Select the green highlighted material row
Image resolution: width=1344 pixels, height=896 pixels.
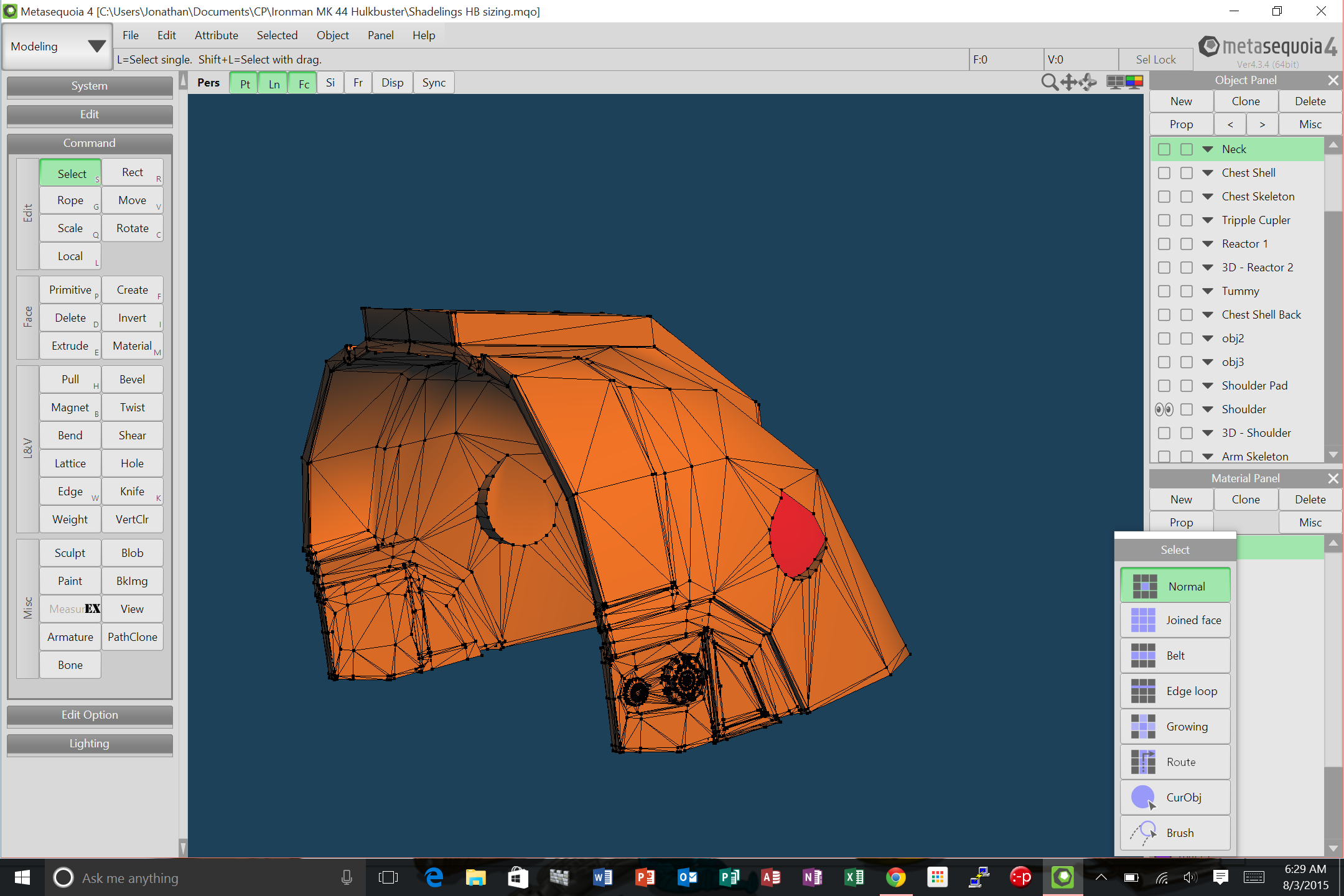click(x=1280, y=548)
